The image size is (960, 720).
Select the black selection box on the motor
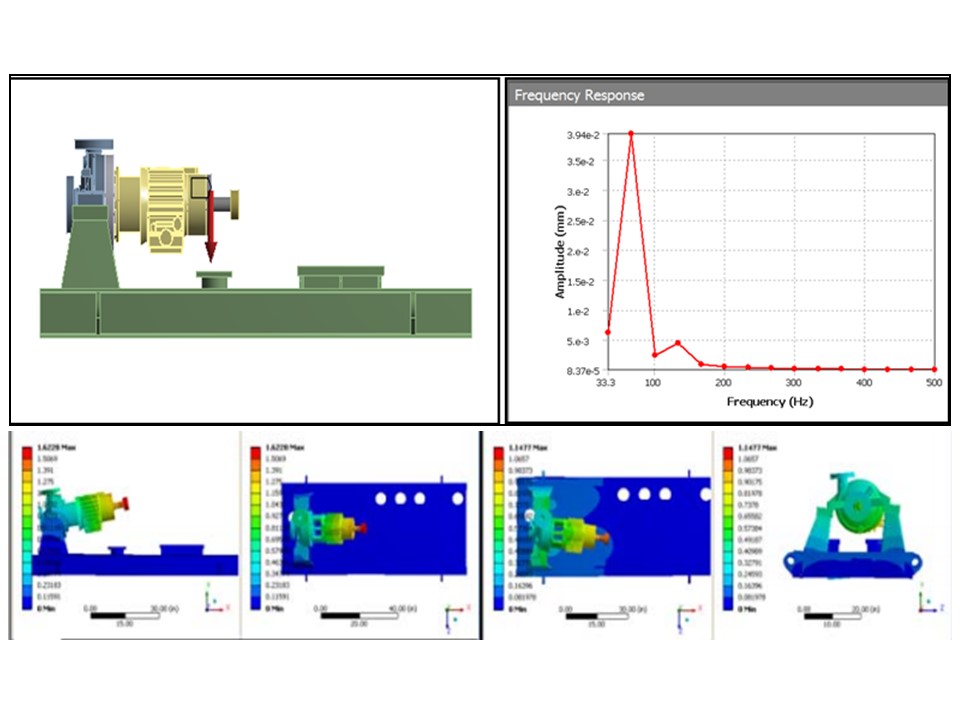[x=202, y=187]
